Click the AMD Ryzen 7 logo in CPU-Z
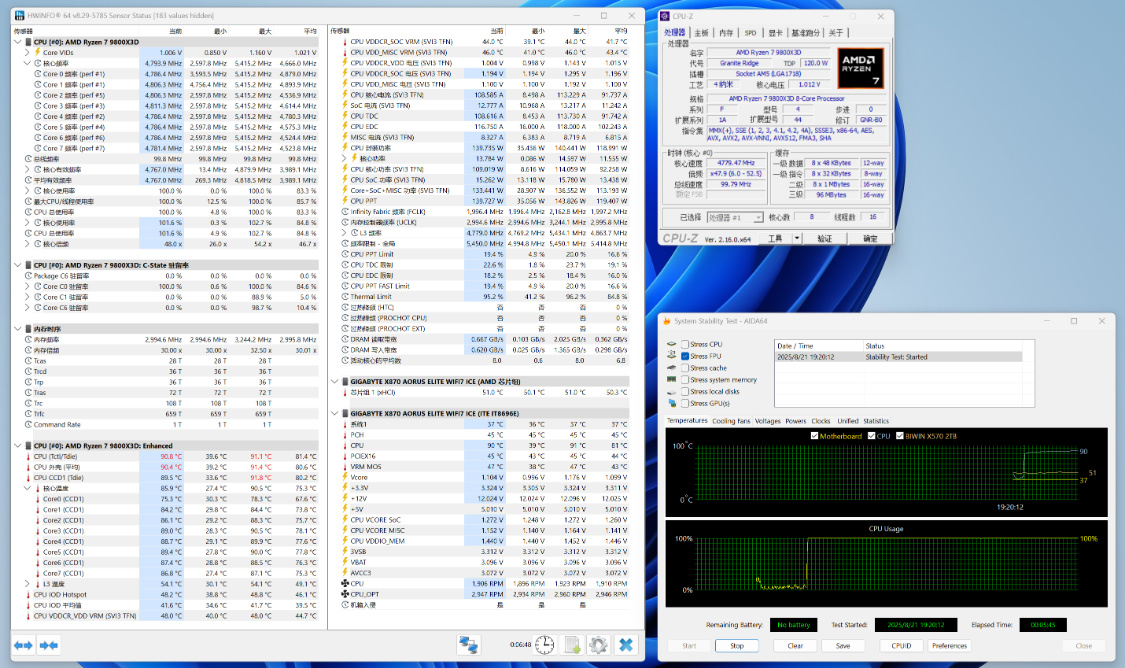 coord(860,69)
